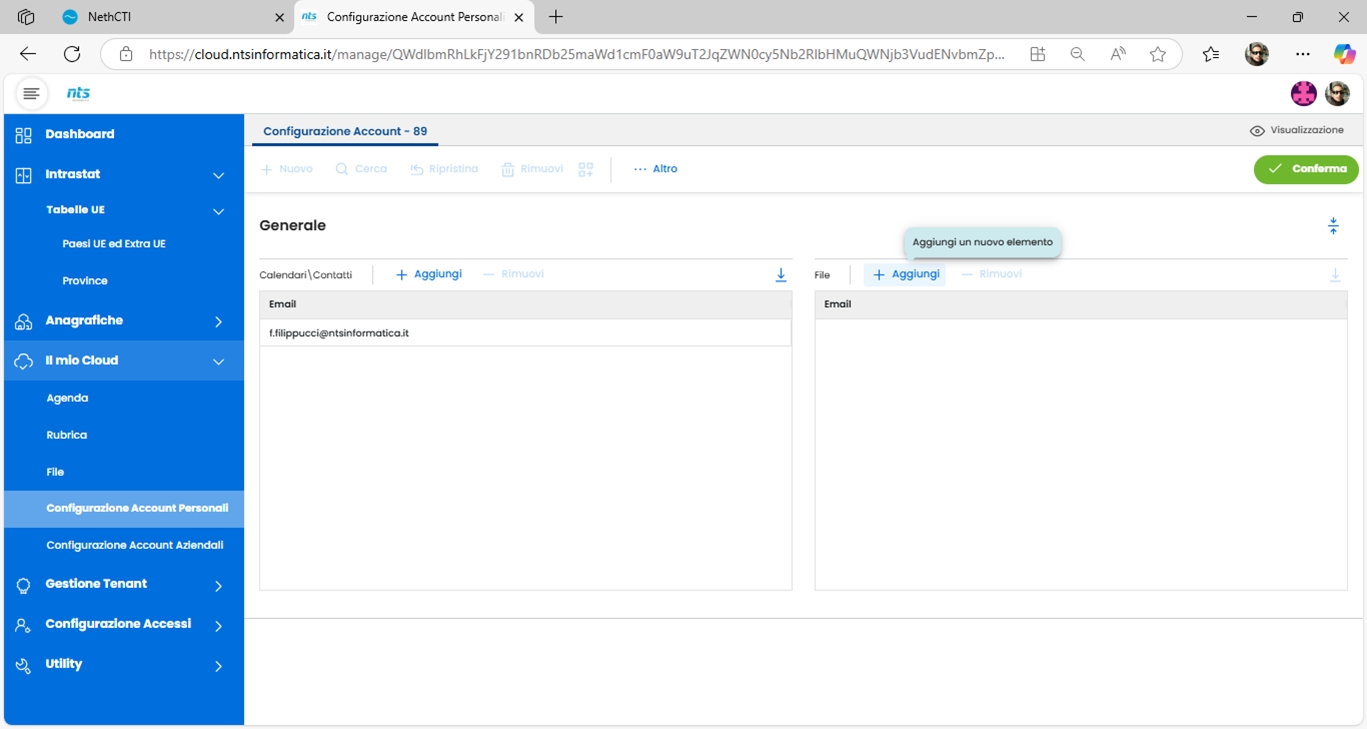The image size is (1367, 729).
Task: Open the browser Favorites list icon
Action: click(1211, 54)
